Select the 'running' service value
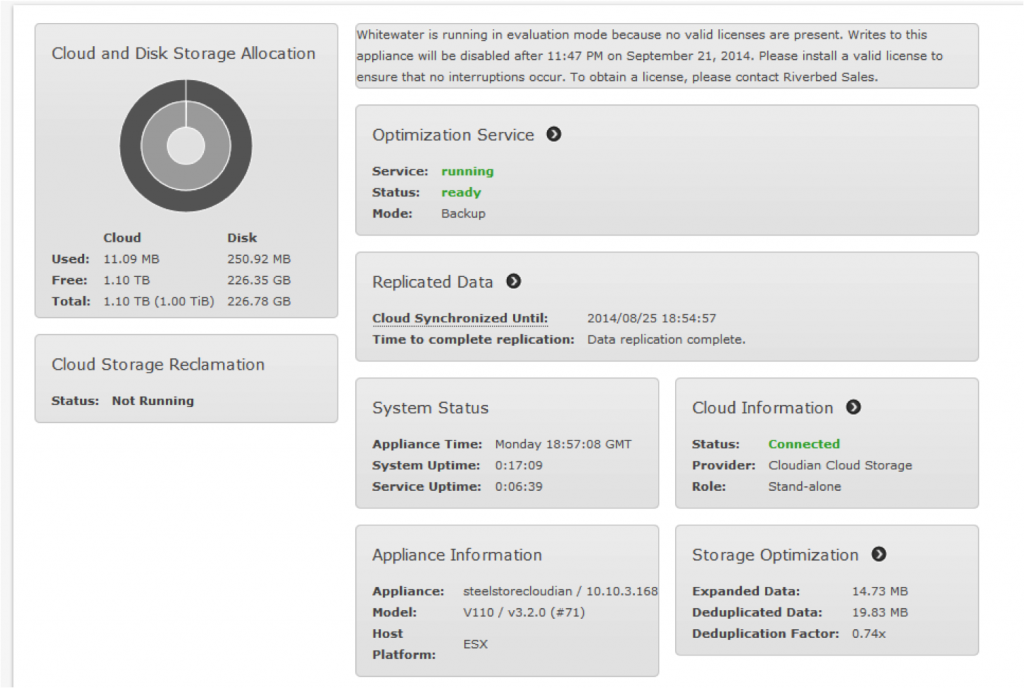 coord(468,171)
